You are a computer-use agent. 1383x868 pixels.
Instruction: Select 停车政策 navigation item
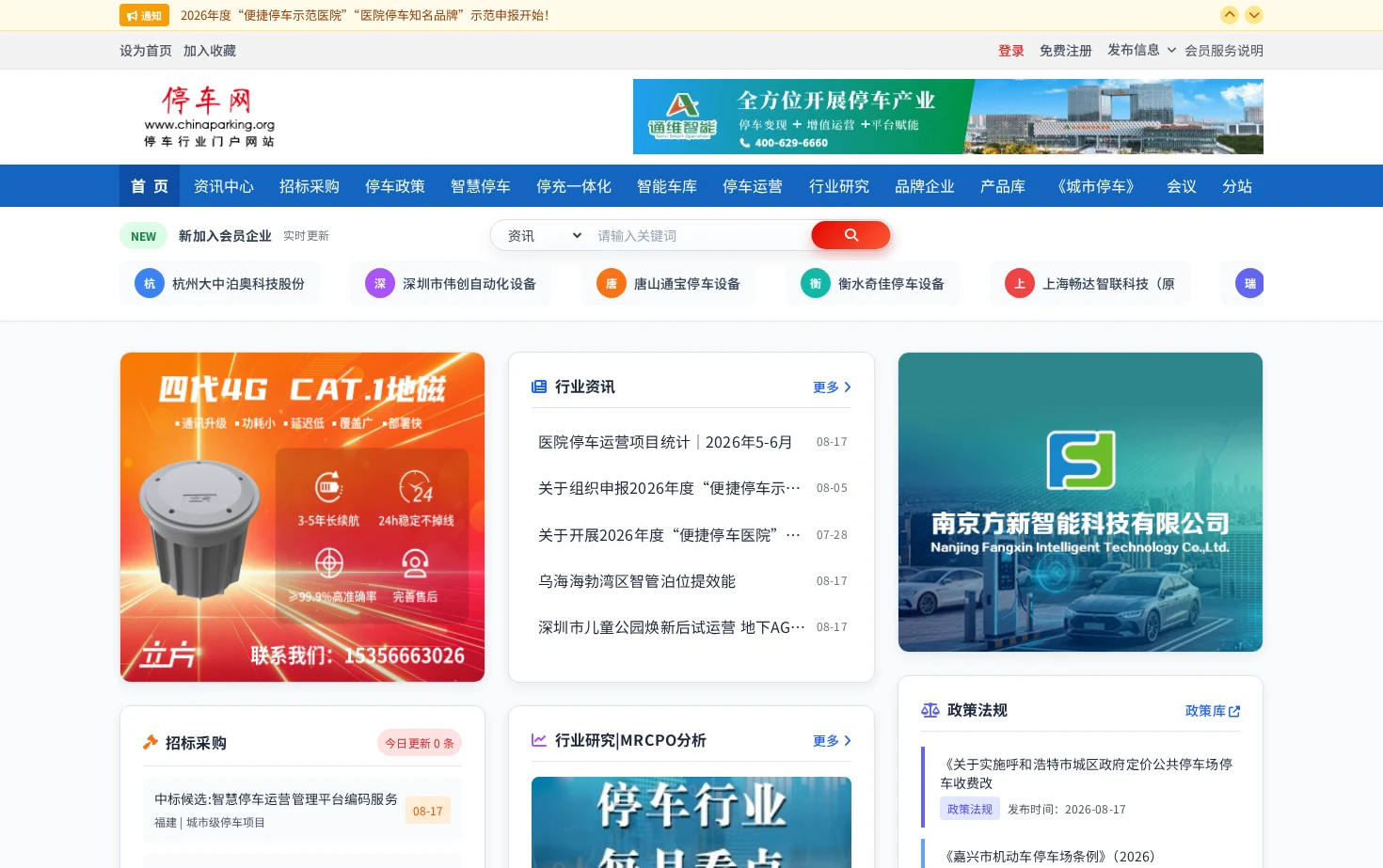tap(395, 186)
